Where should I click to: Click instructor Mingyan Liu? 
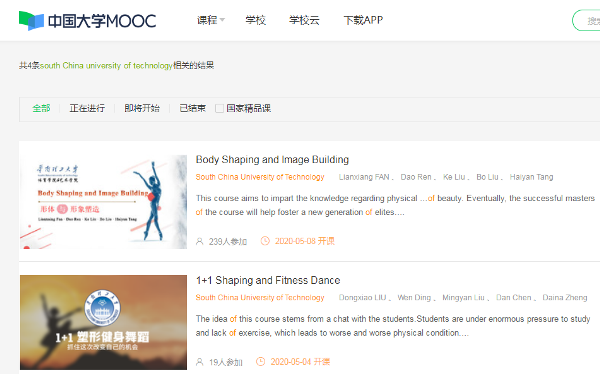(463, 297)
